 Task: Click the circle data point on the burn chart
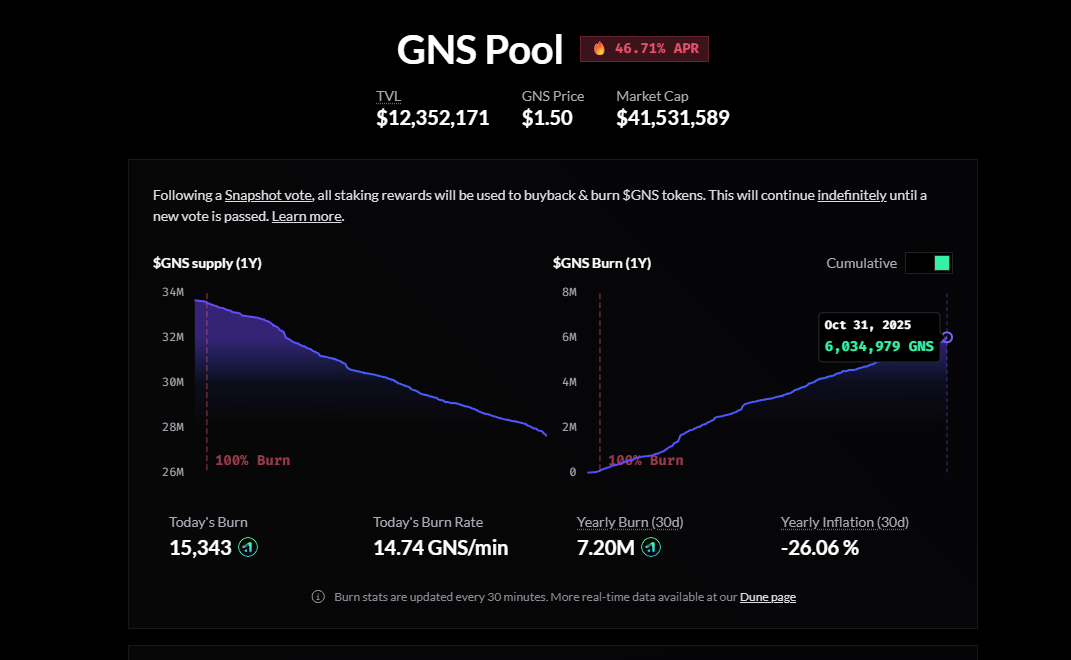[x=947, y=337]
